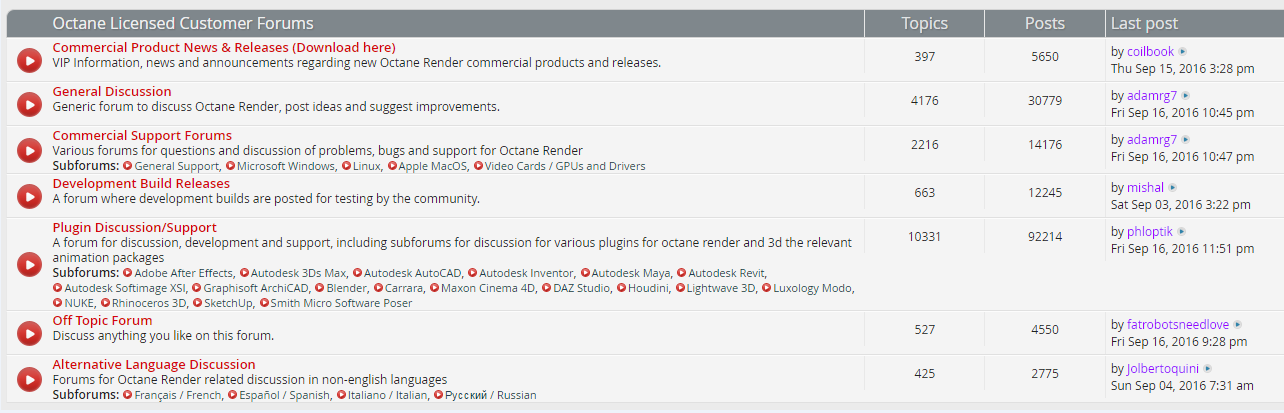Screen dimensions: 1284x413
Task: Open mishal user profile
Action: (1145, 188)
